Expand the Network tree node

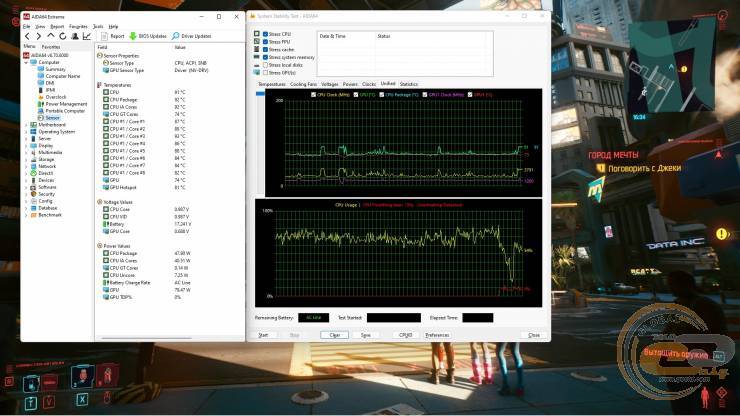click(x=26, y=166)
